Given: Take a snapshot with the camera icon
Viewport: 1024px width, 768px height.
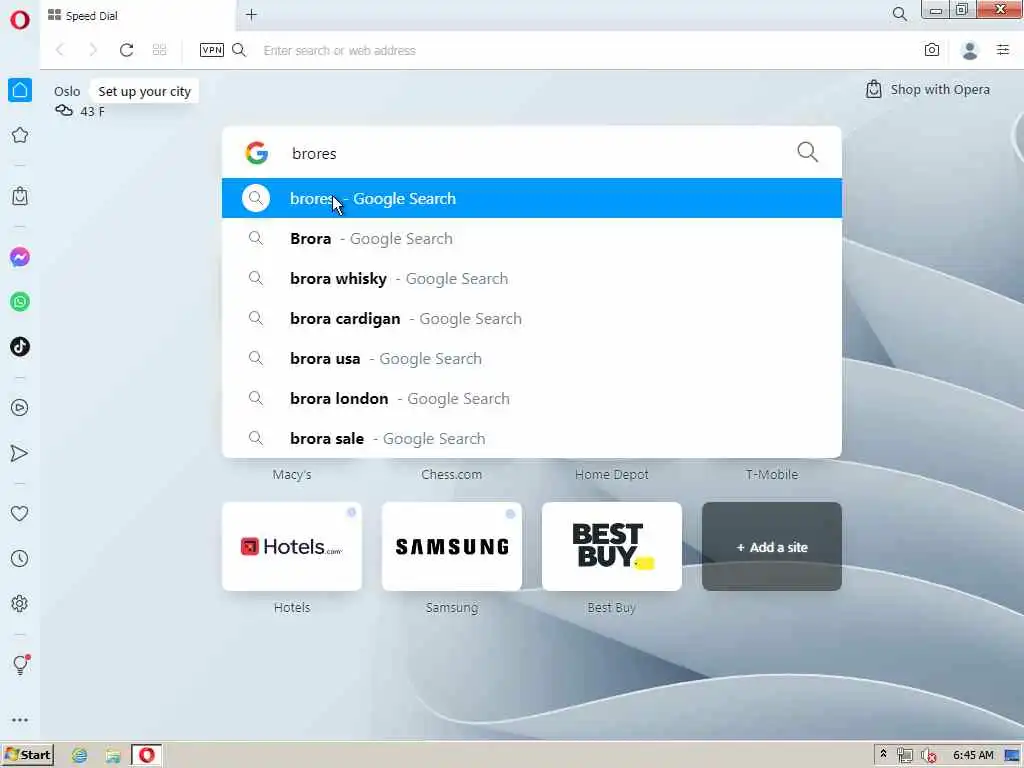Looking at the screenshot, I should pos(932,50).
